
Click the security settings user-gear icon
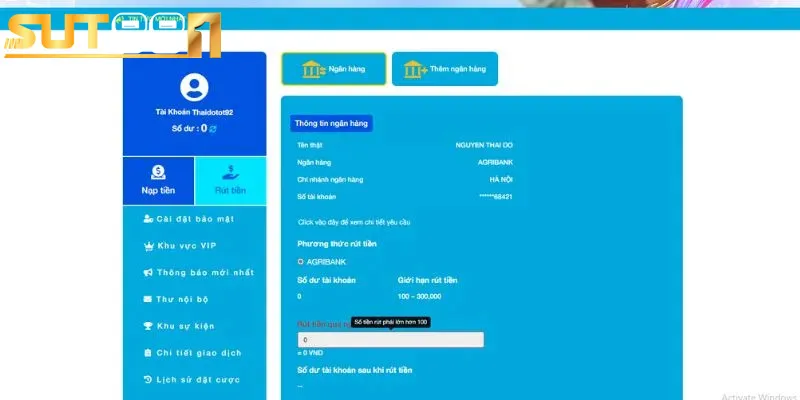(x=148, y=218)
